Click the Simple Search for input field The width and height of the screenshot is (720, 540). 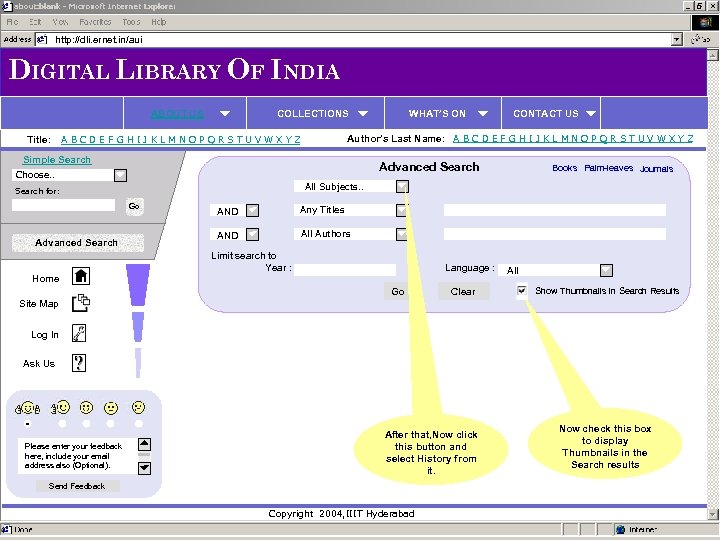(64, 205)
